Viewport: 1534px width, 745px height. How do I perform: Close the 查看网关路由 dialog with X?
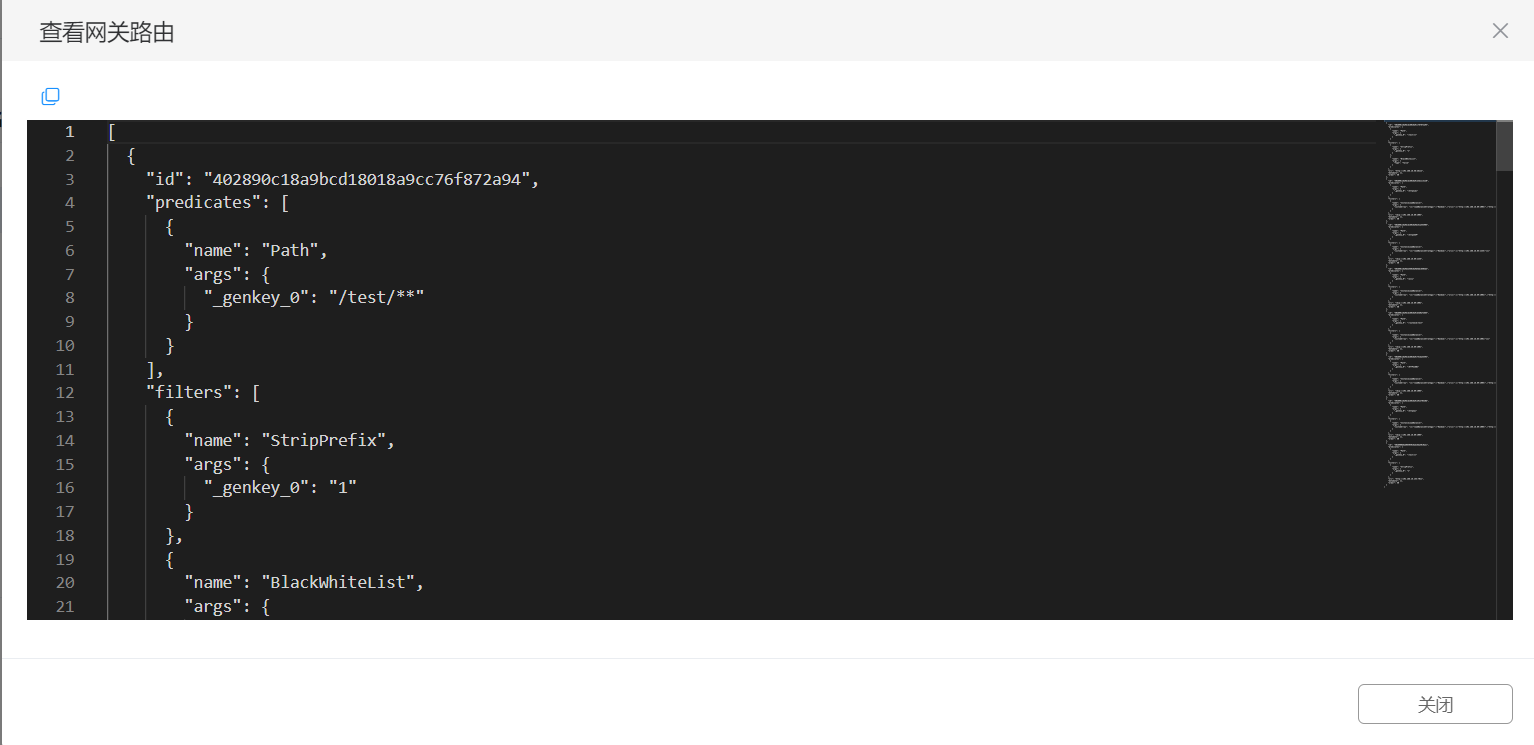pyautogui.click(x=1500, y=31)
